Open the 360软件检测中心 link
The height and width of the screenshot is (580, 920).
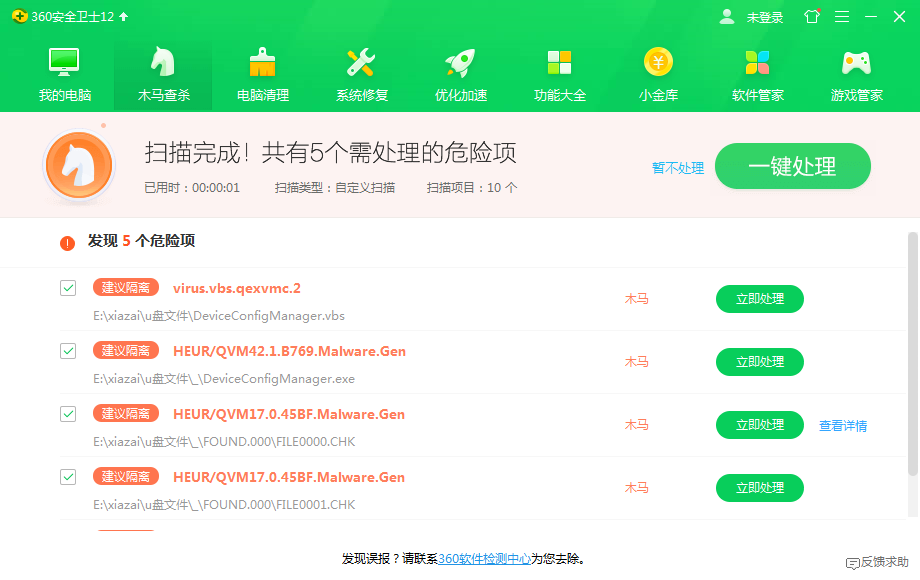tap(485, 559)
